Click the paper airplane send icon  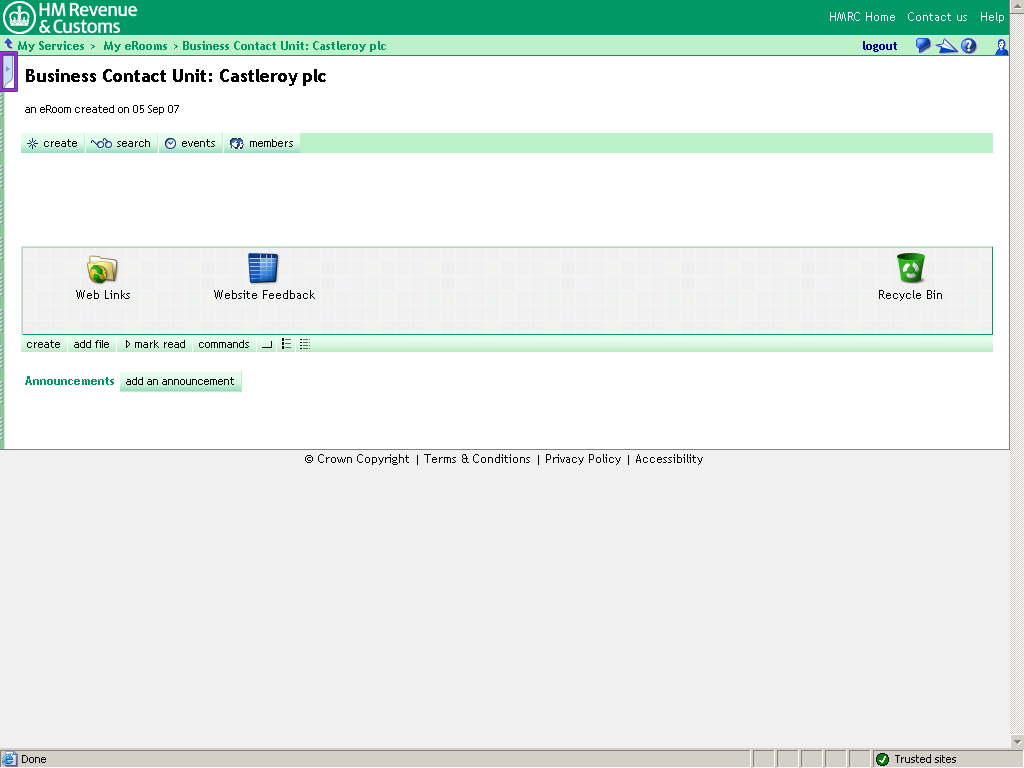click(945, 46)
